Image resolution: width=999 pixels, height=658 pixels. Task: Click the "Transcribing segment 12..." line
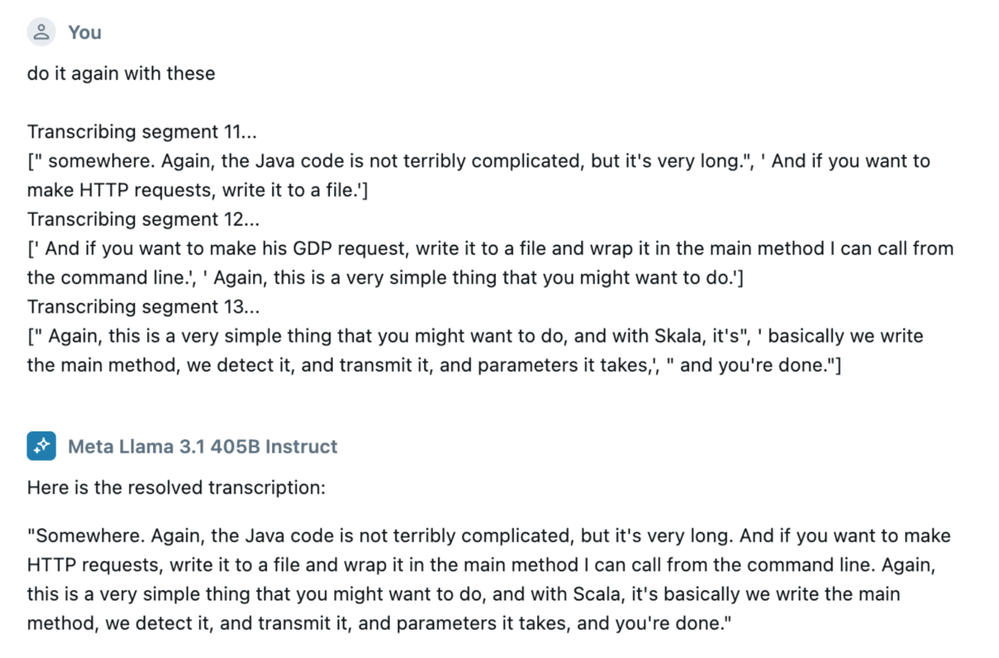[143, 219]
